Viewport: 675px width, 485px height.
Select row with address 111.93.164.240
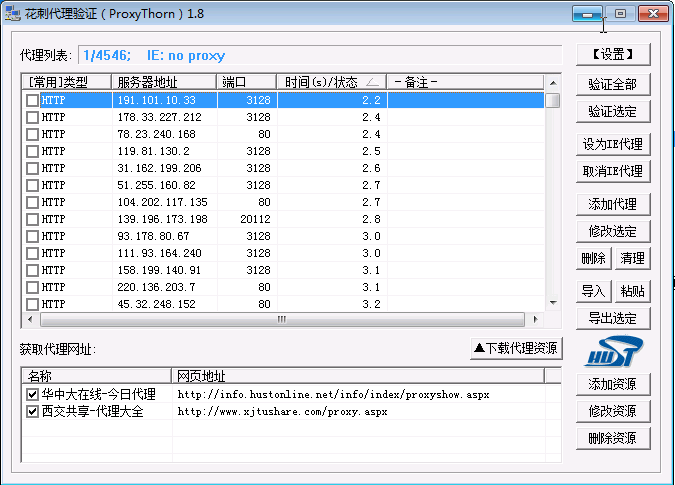coord(283,253)
